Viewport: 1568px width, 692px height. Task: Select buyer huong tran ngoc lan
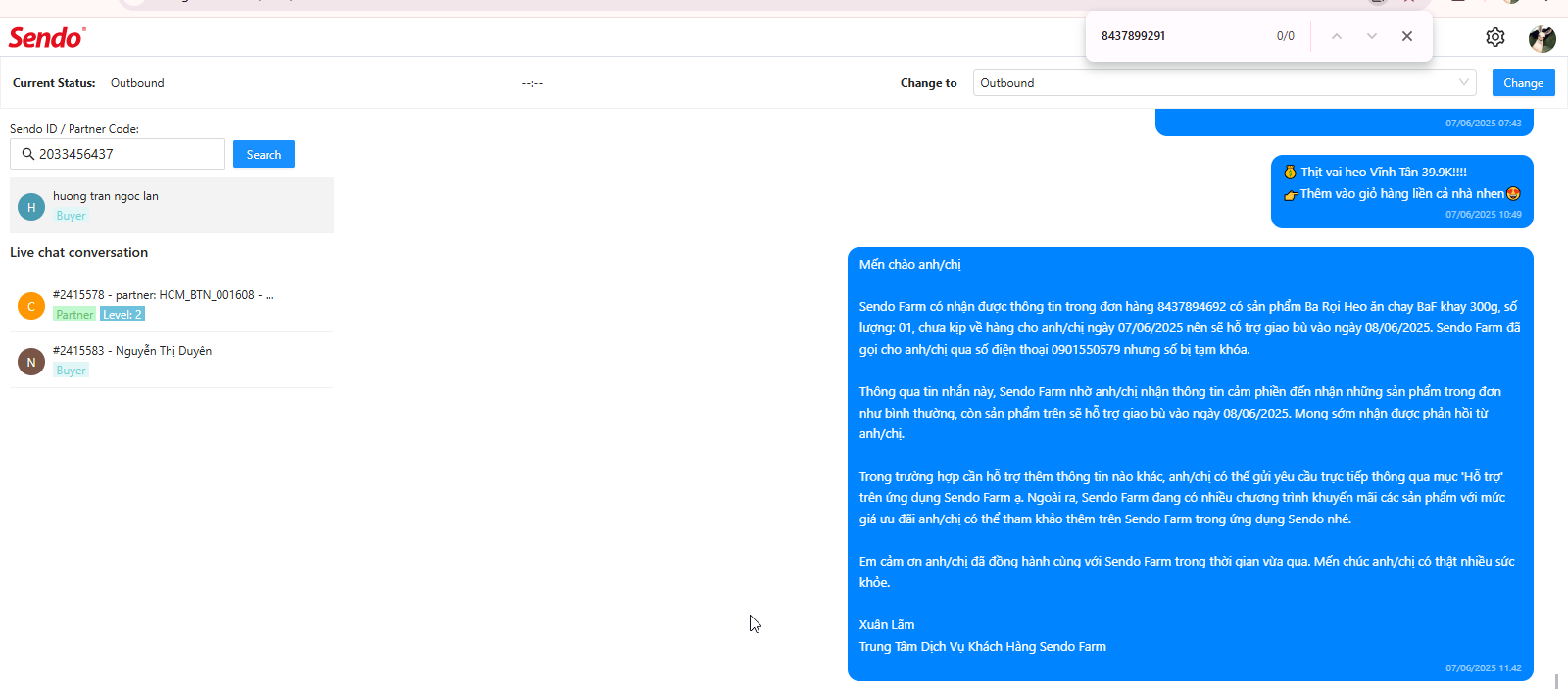tap(171, 205)
